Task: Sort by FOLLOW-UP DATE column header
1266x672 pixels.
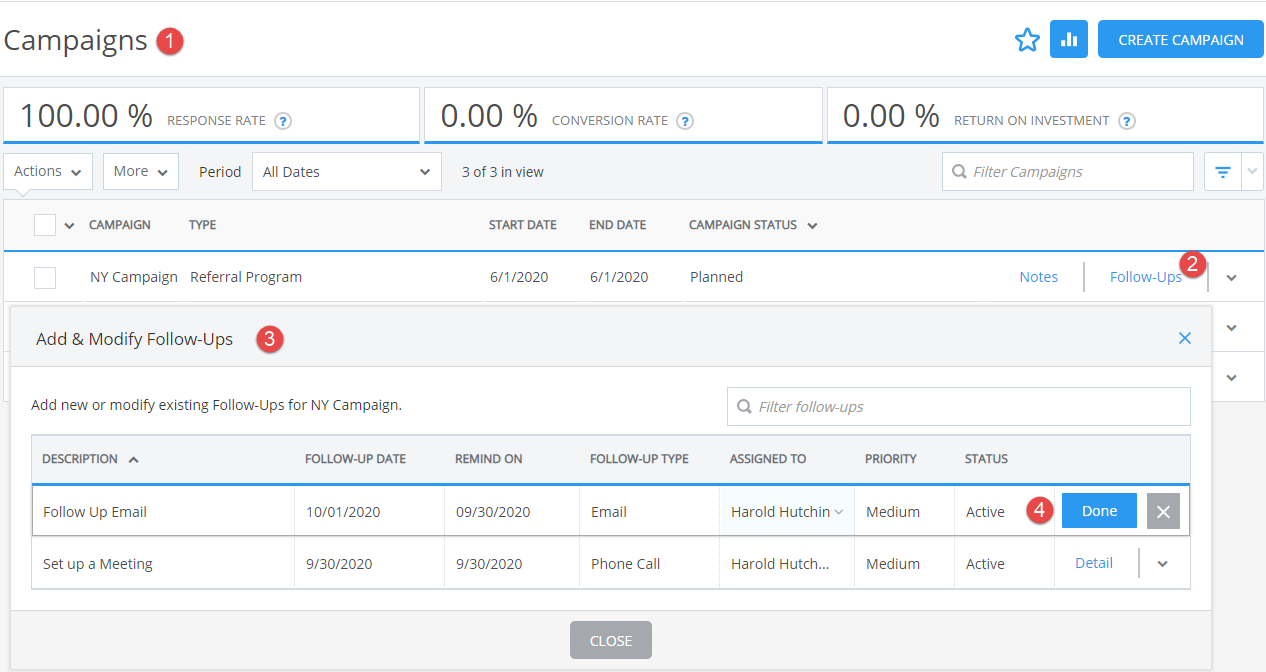Action: click(x=355, y=459)
